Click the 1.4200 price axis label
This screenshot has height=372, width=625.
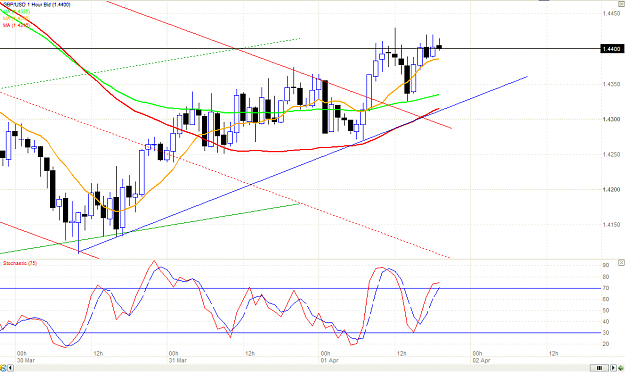coord(611,189)
